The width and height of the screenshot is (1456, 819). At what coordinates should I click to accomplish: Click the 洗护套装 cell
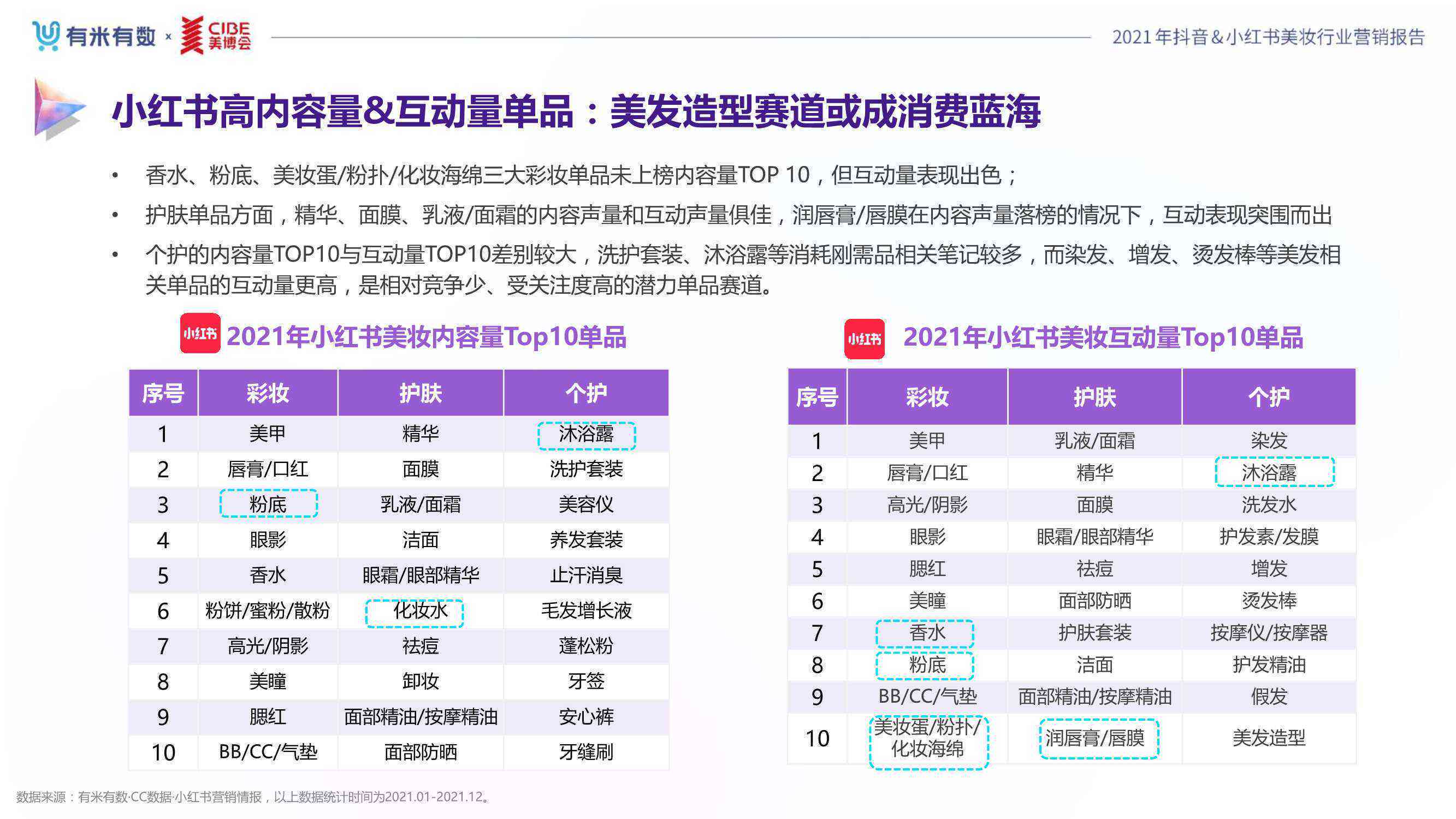(586, 469)
